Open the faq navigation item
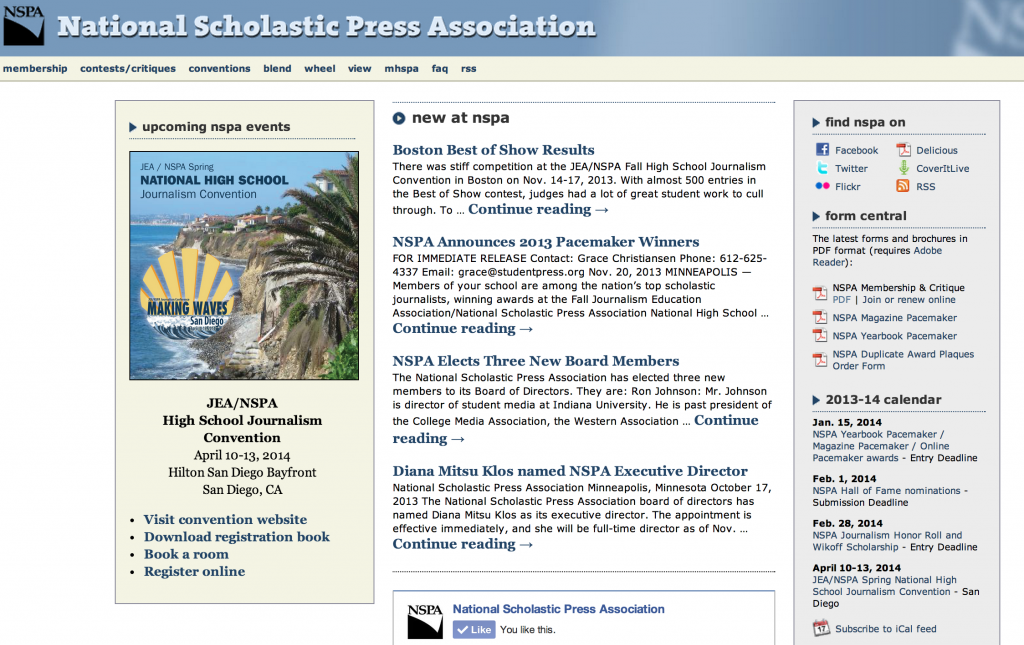This screenshot has height=645, width=1024. (440, 69)
